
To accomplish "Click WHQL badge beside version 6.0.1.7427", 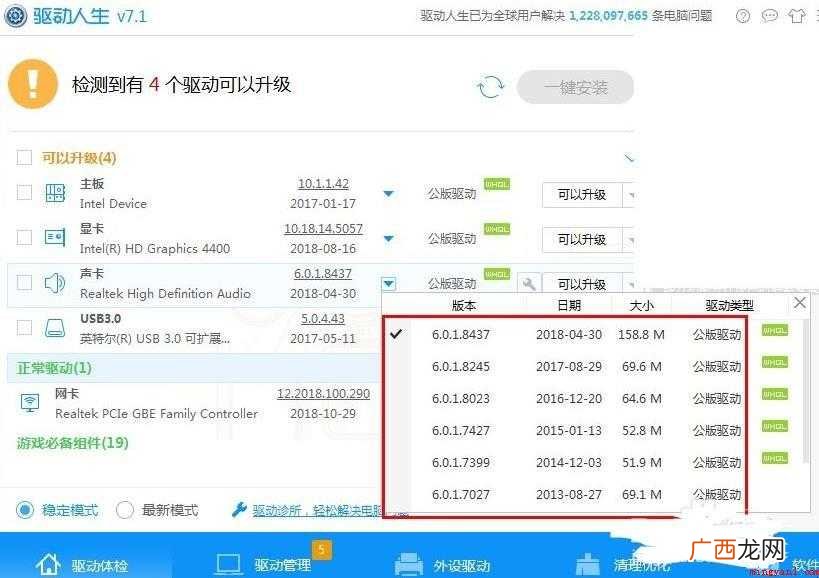I will point(775,426).
